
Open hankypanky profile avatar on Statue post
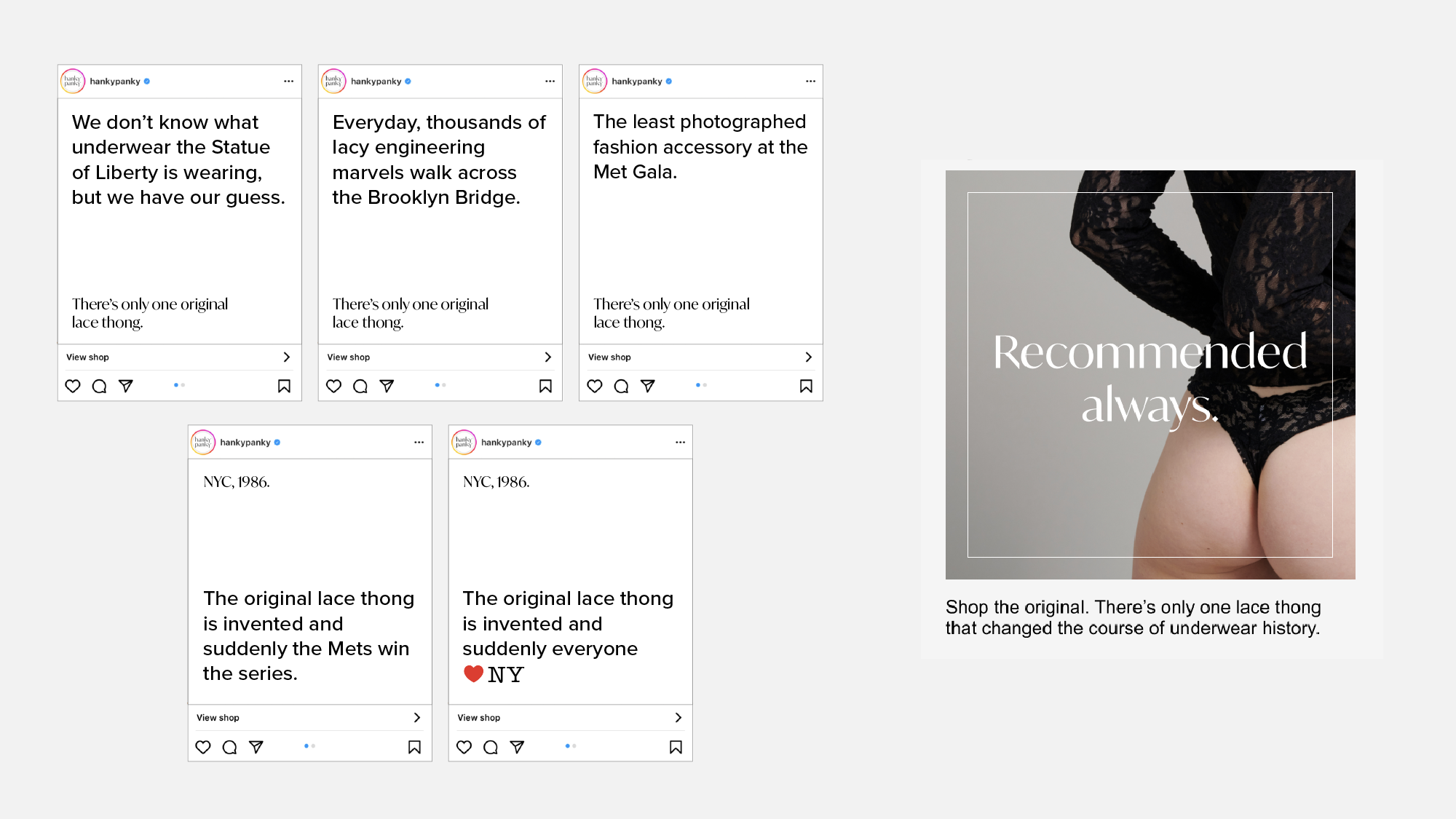point(73,82)
